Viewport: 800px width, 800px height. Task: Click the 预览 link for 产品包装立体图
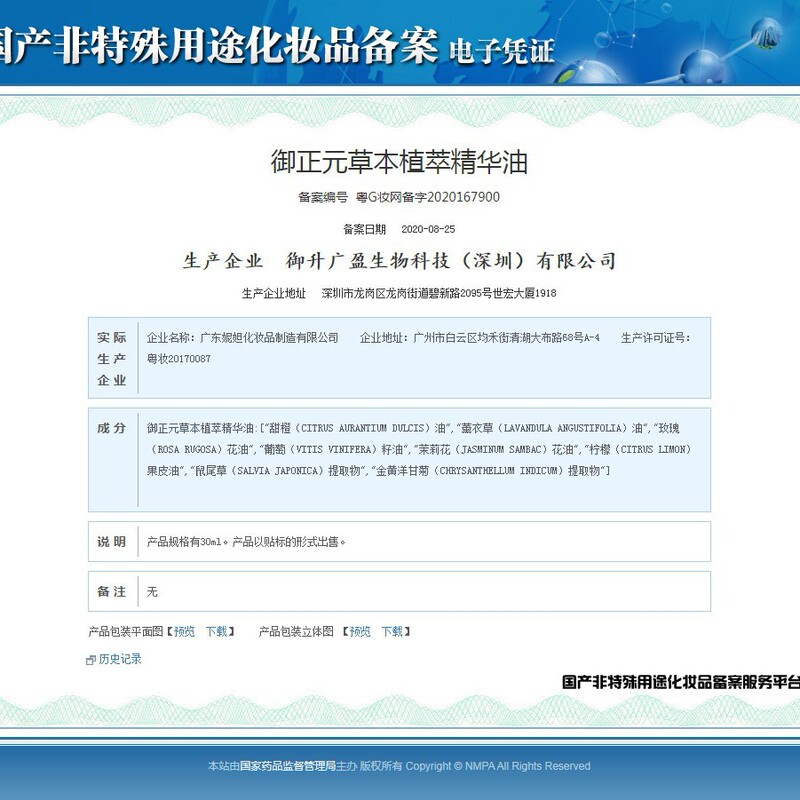(360, 632)
